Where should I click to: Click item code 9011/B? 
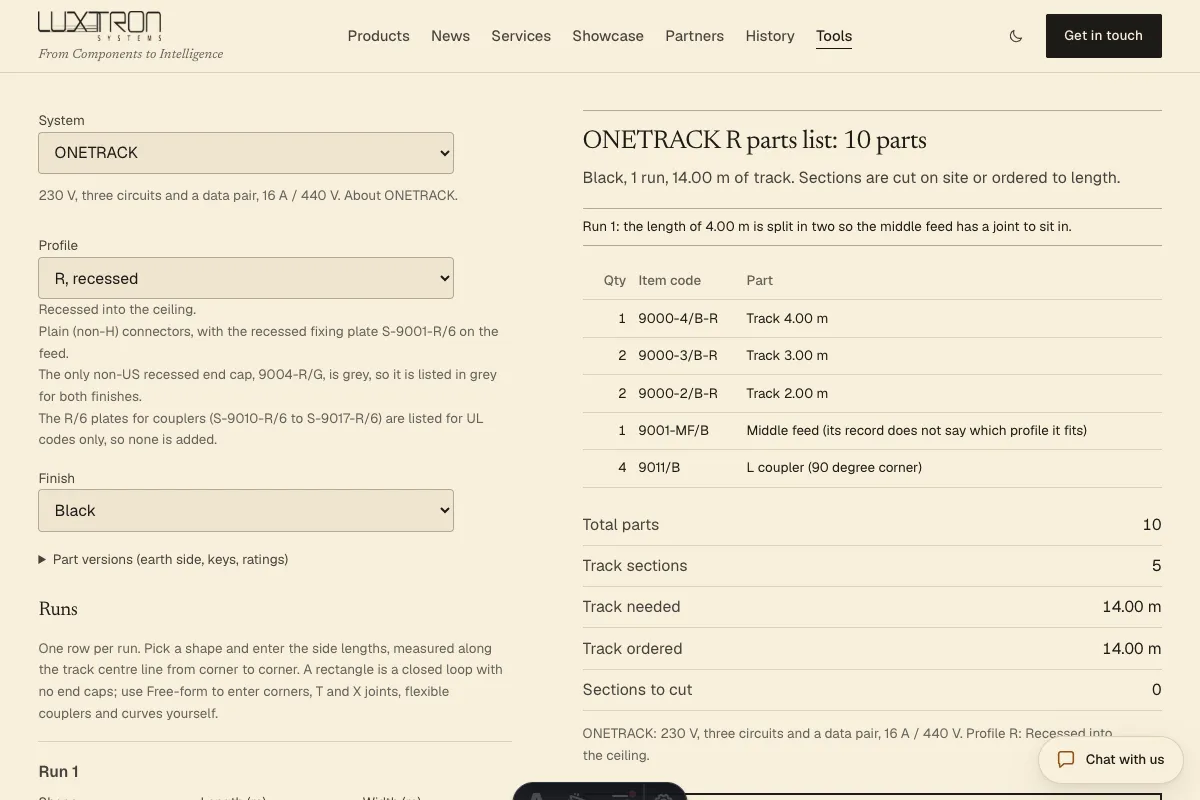point(659,467)
